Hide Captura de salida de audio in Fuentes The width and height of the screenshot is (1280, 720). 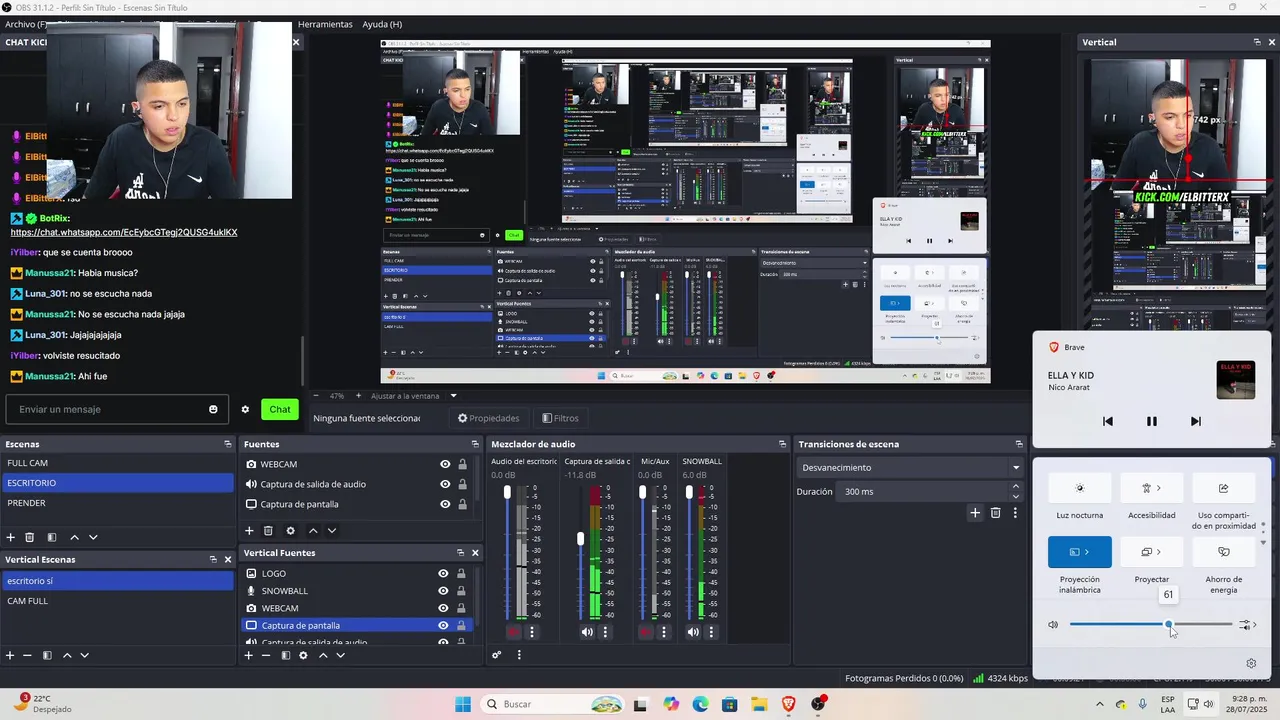click(445, 484)
